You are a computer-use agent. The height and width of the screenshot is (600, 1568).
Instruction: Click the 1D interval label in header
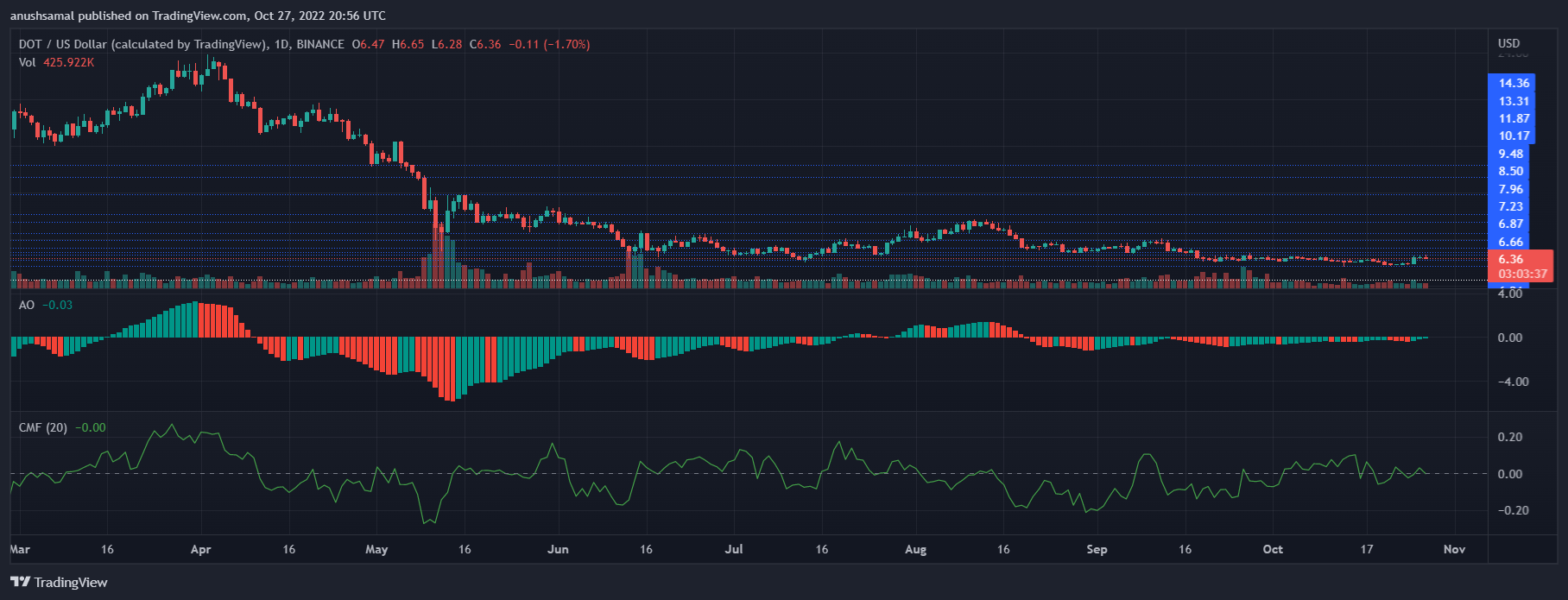pos(281,44)
